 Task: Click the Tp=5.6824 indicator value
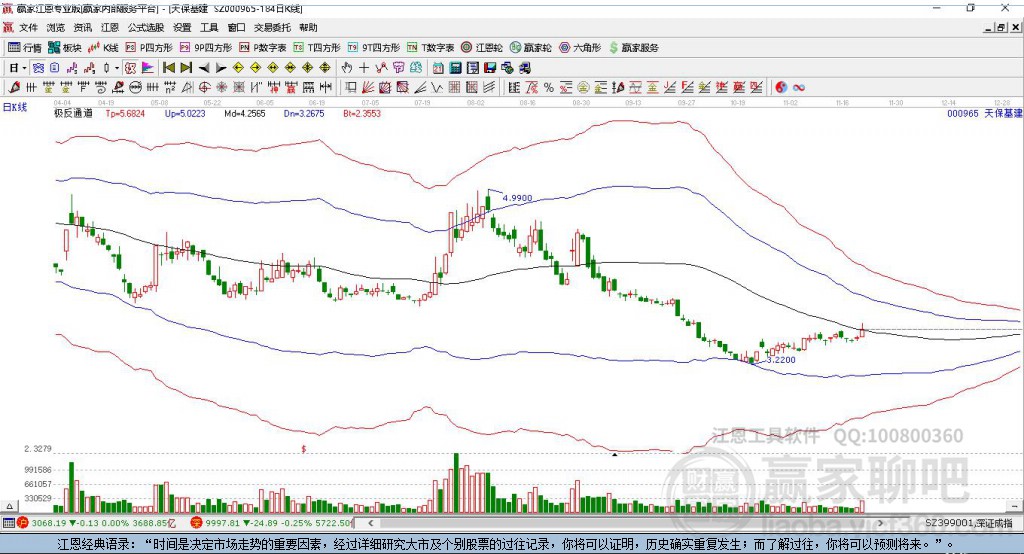(x=125, y=114)
